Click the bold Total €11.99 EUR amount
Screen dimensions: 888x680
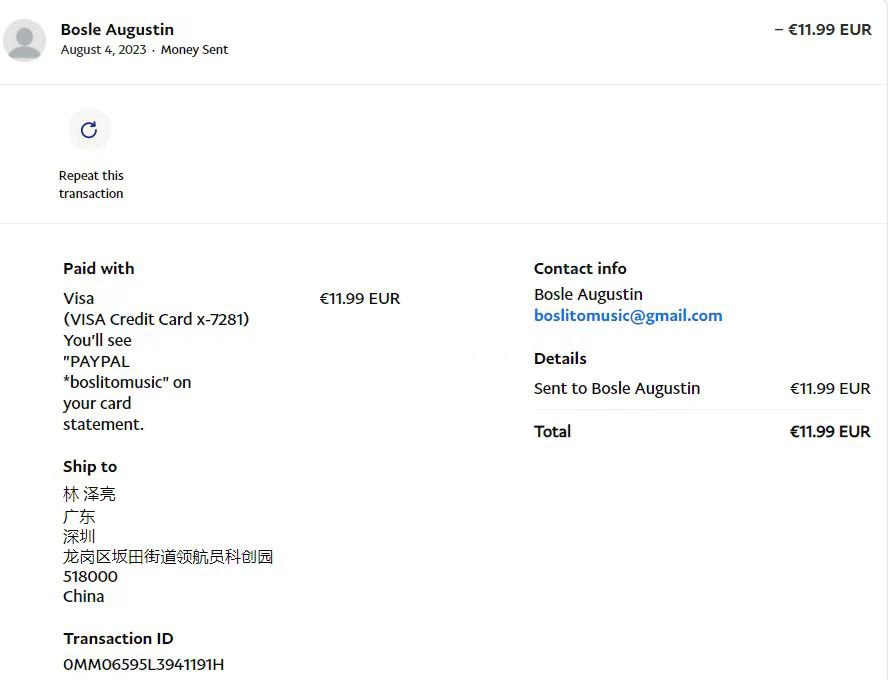click(830, 432)
